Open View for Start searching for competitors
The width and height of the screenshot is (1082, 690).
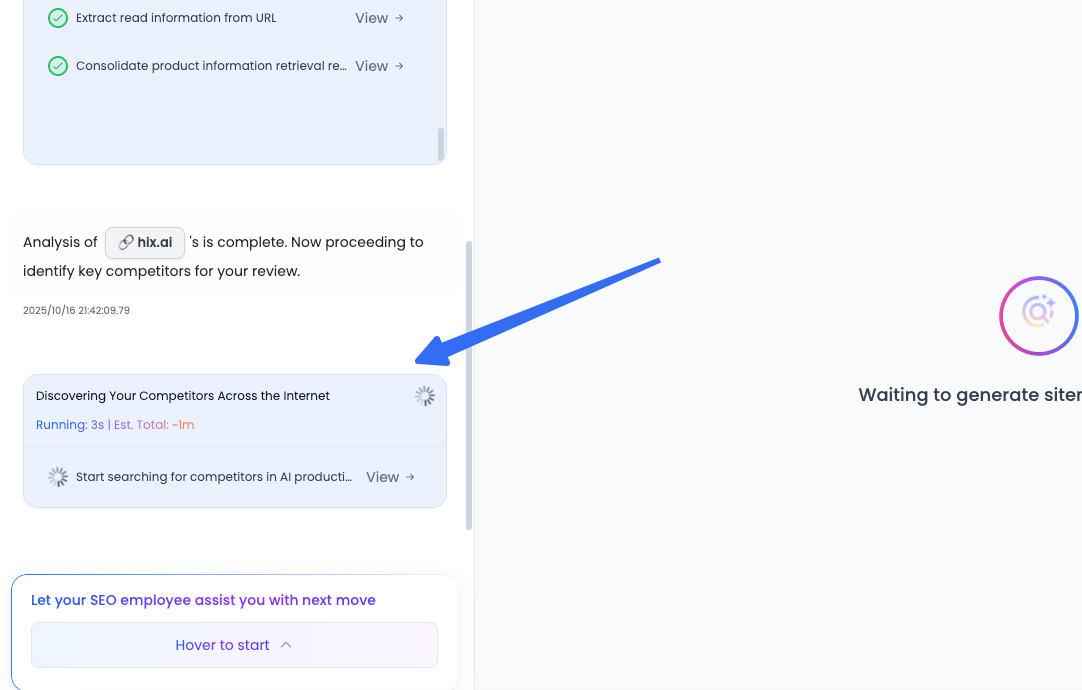point(383,477)
